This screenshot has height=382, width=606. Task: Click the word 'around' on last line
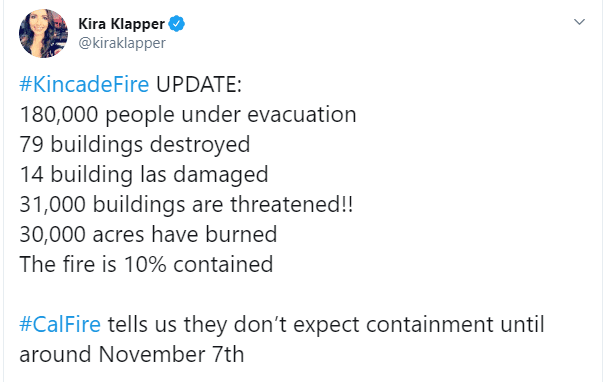55,355
